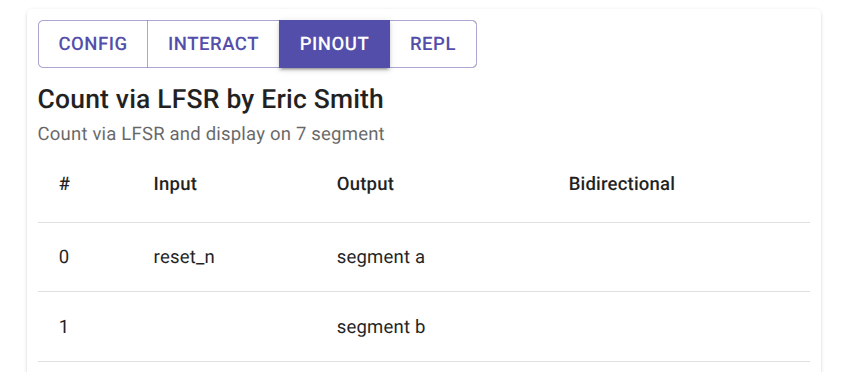846x372 pixels.
Task: Select the PINOUT tab
Action: coord(334,44)
